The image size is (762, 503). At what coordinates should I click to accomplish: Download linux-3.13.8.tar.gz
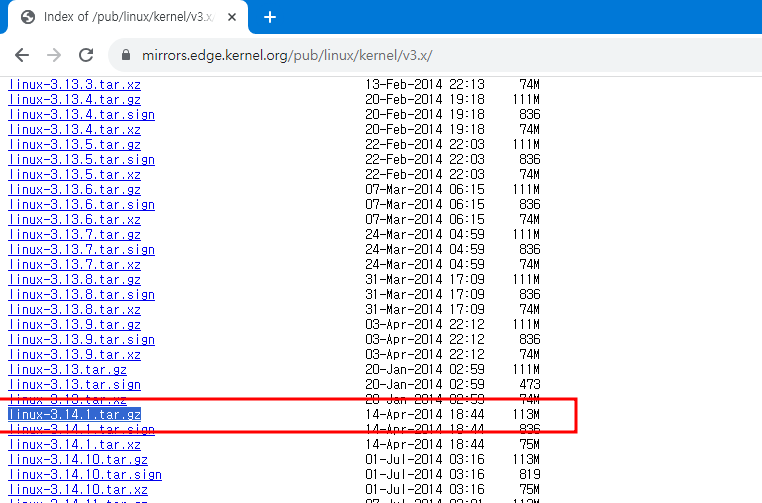point(74,280)
